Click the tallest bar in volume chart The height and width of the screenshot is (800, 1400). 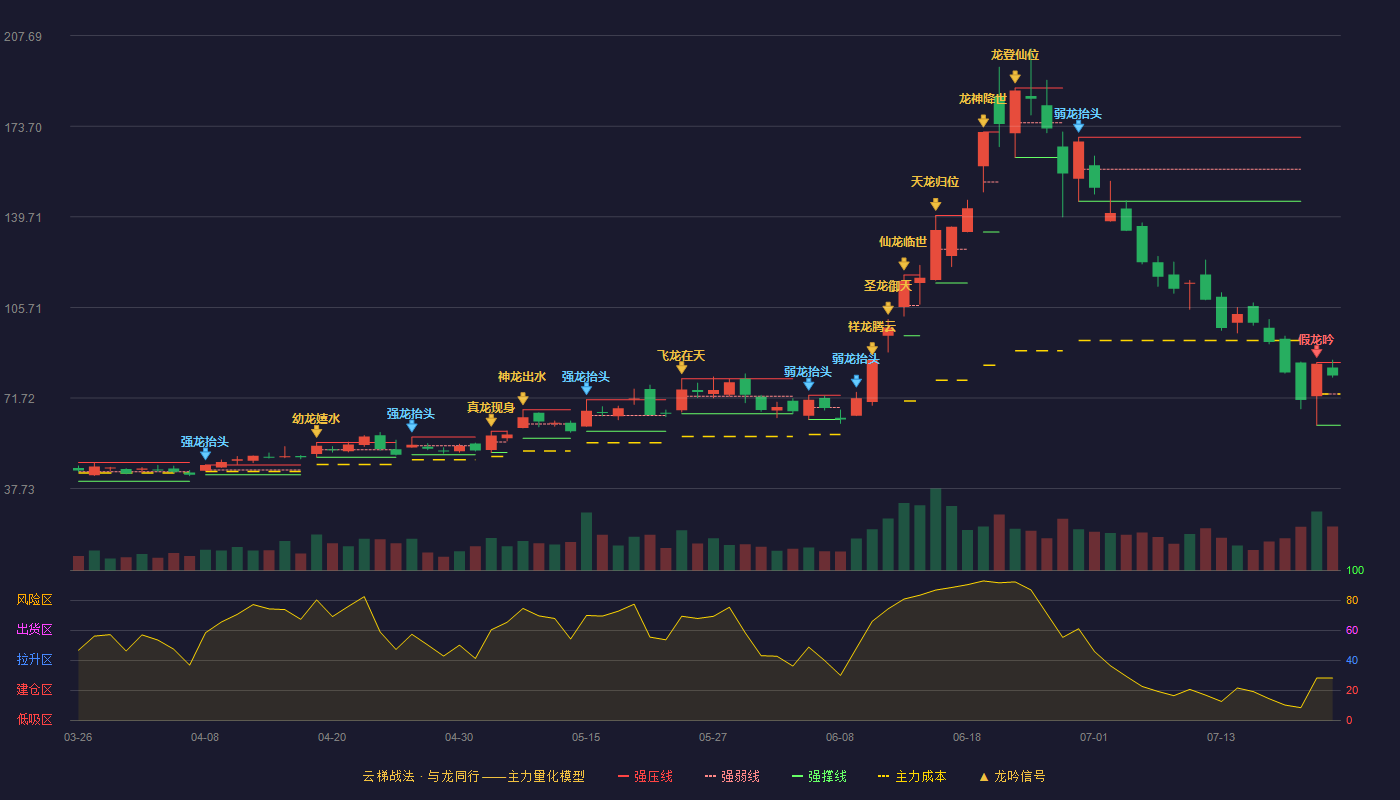pyautogui.click(x=935, y=529)
